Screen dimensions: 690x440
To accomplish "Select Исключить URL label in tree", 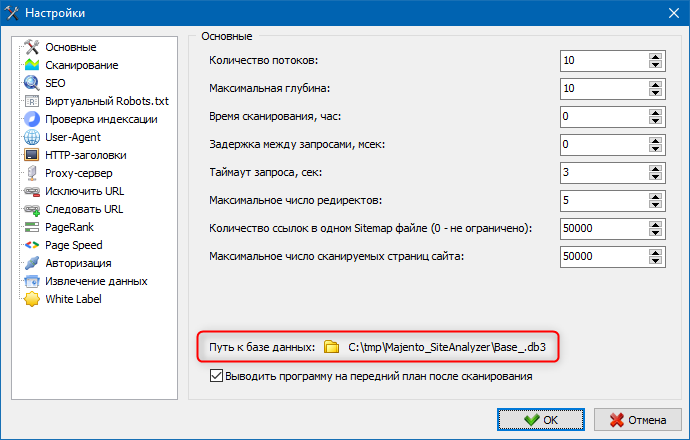I will coord(84,191).
